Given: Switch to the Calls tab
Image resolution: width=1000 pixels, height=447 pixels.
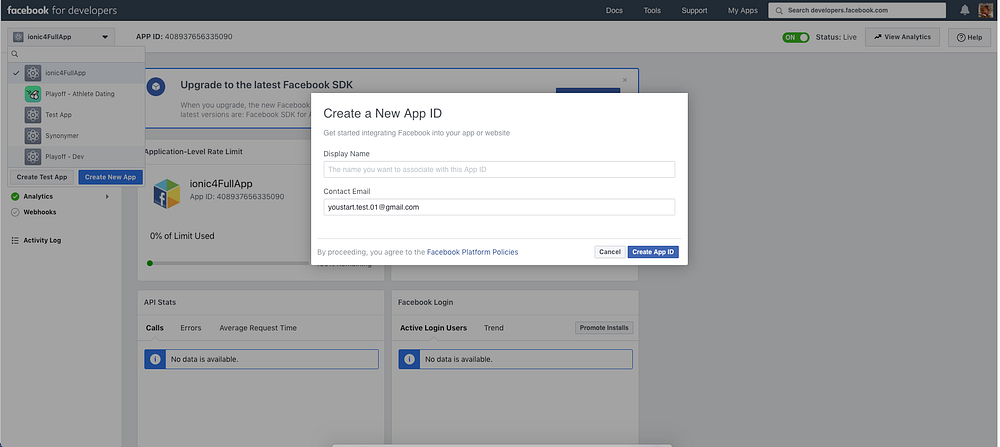Looking at the screenshot, I should click(154, 328).
